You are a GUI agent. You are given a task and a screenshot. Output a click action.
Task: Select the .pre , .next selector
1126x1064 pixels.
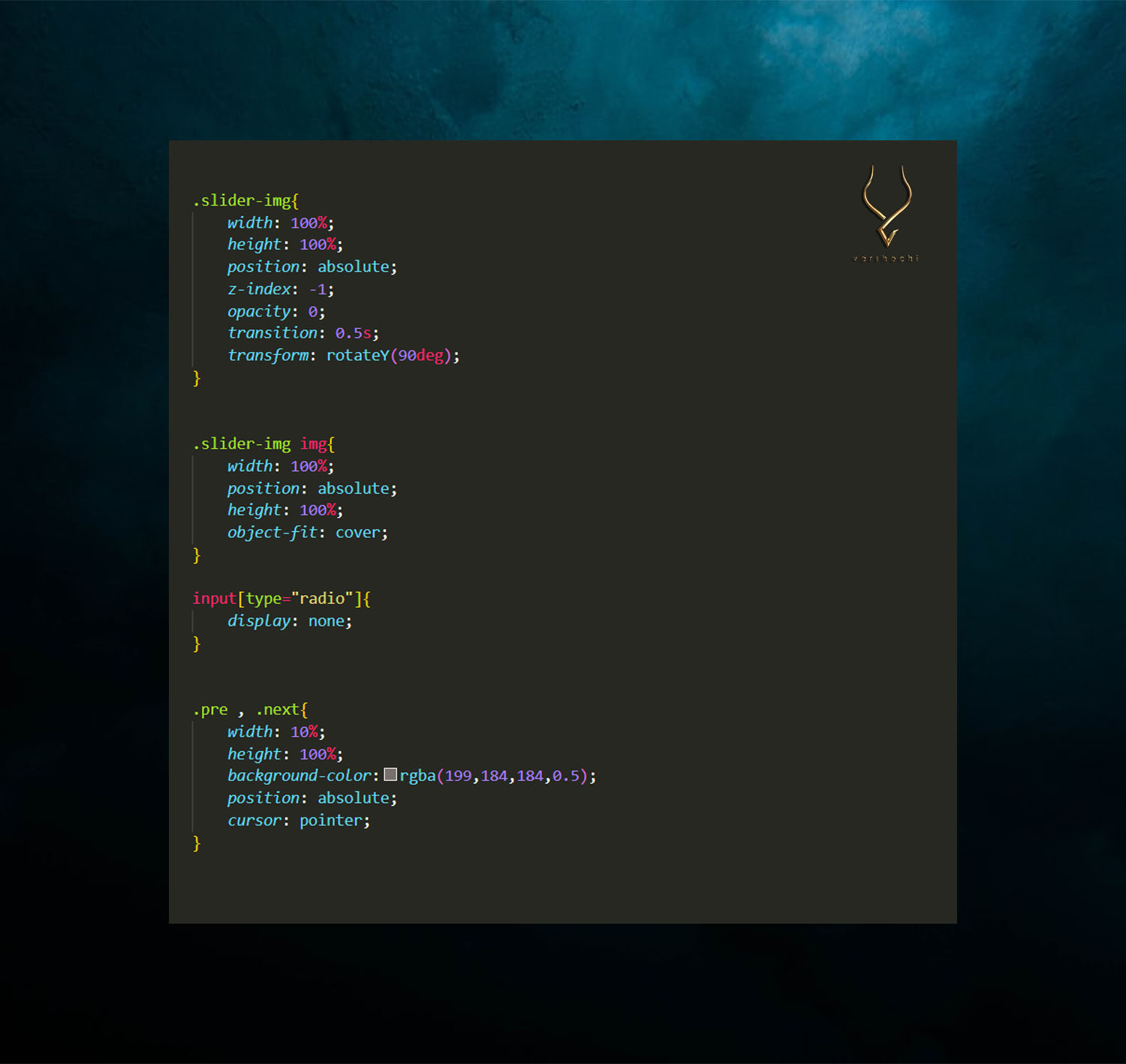point(250,709)
